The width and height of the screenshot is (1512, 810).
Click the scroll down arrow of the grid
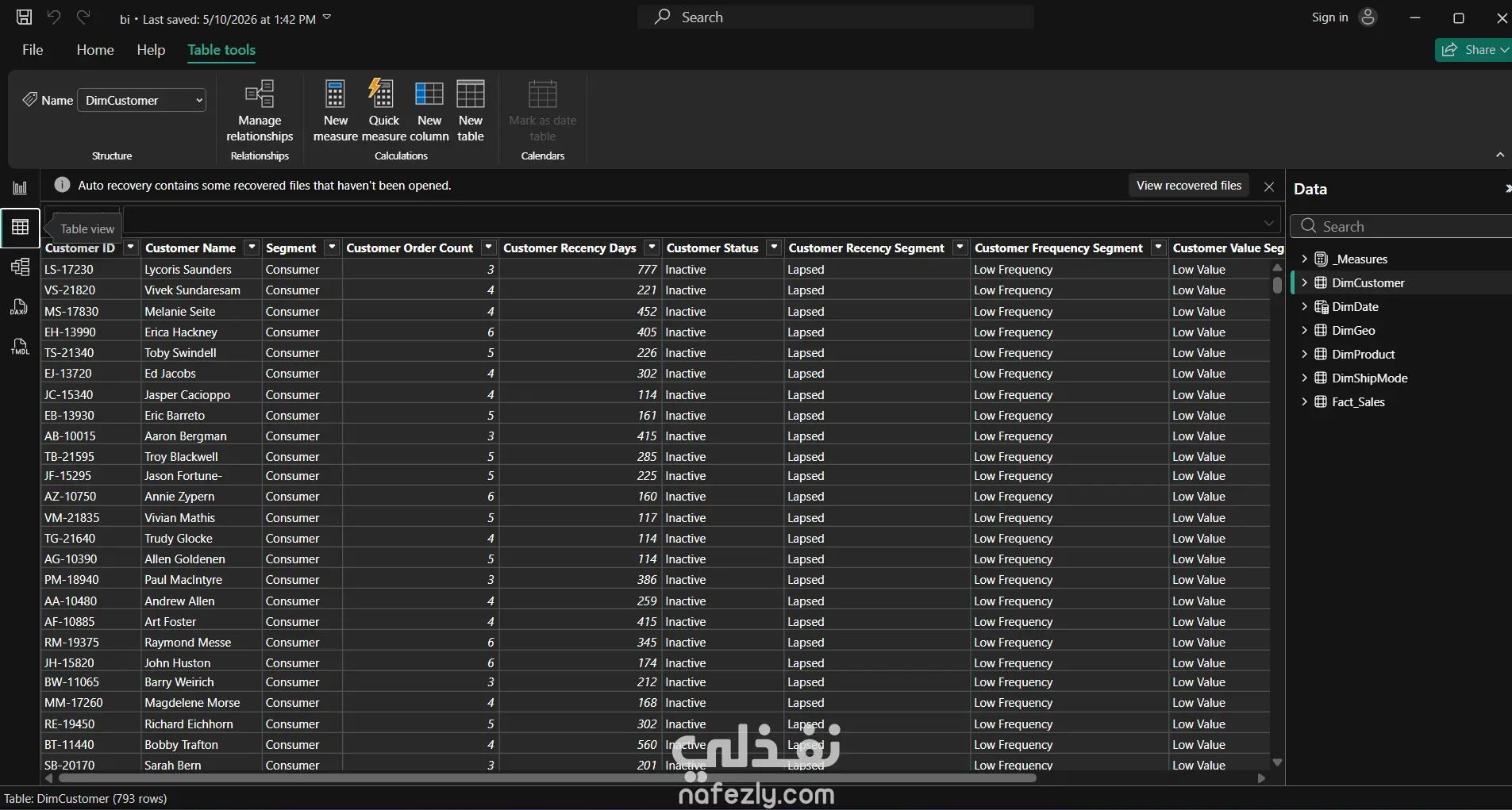point(1277,762)
